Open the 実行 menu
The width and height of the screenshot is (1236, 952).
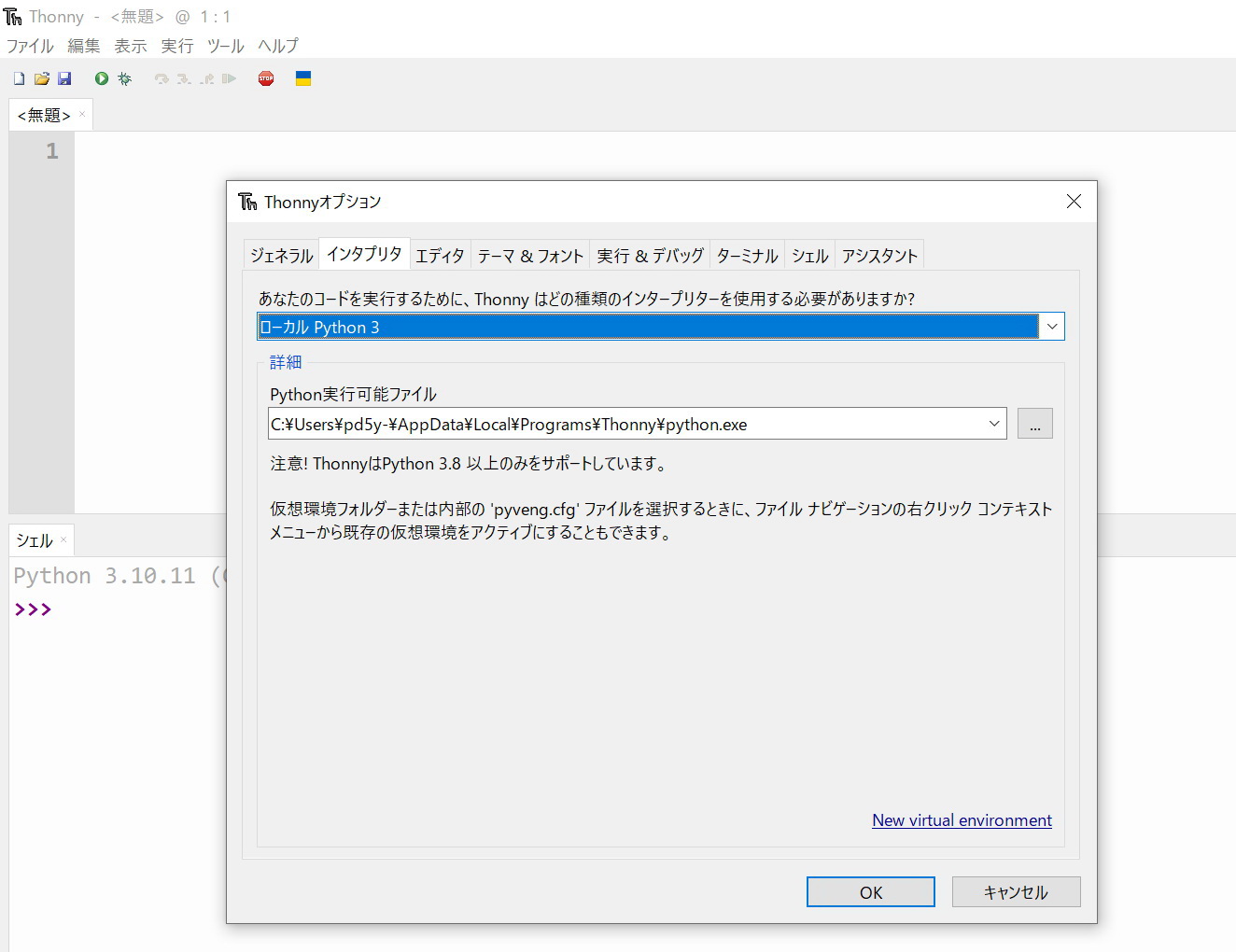tap(177, 46)
